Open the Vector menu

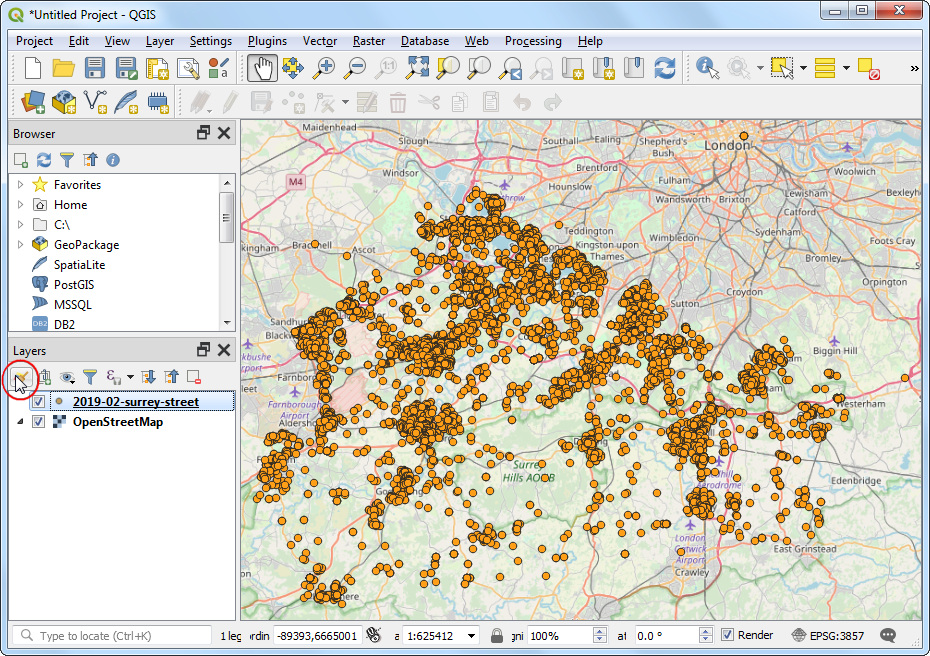pos(319,41)
